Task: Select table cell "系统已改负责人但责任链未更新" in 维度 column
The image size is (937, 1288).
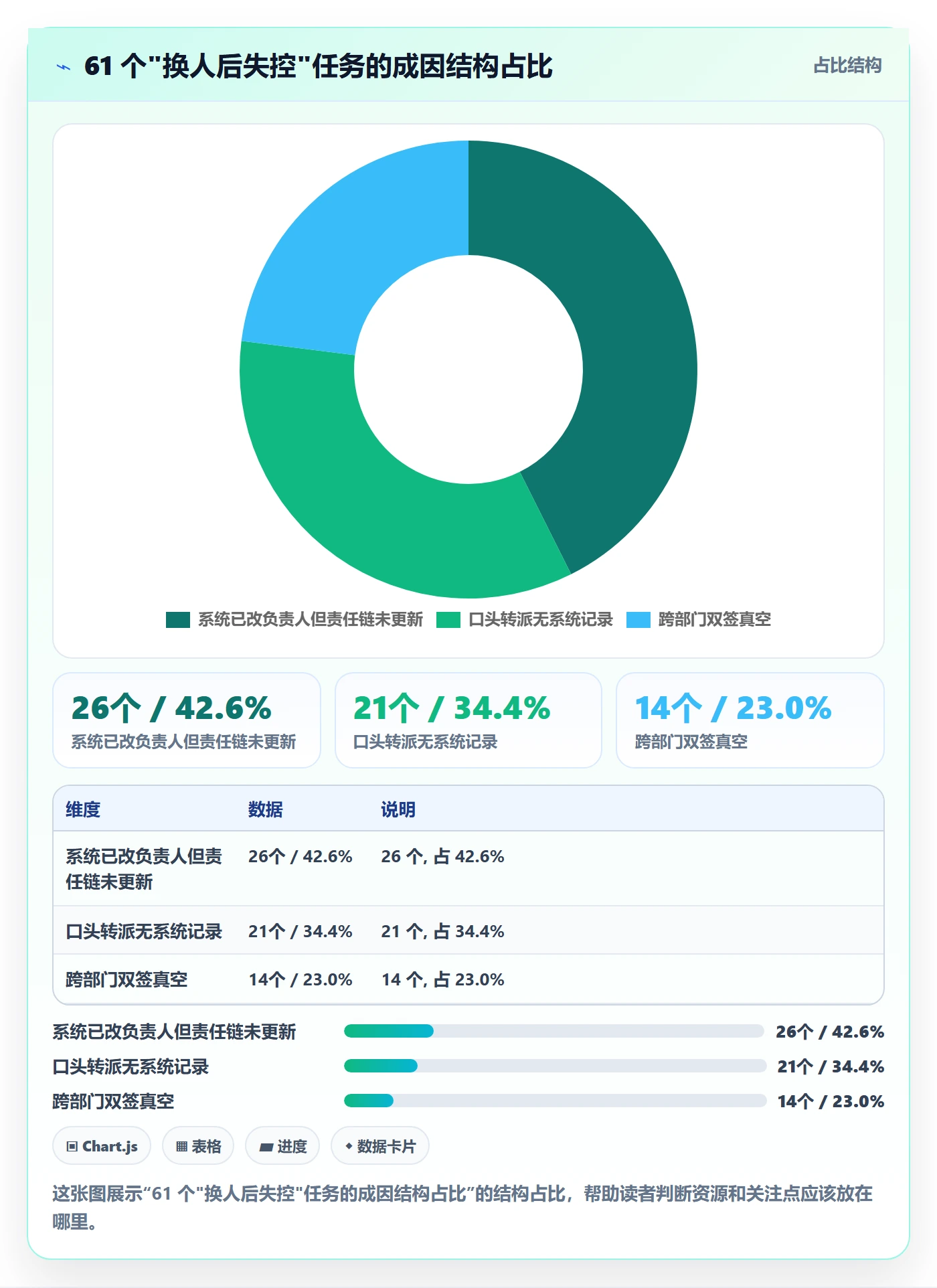Action: [x=144, y=869]
